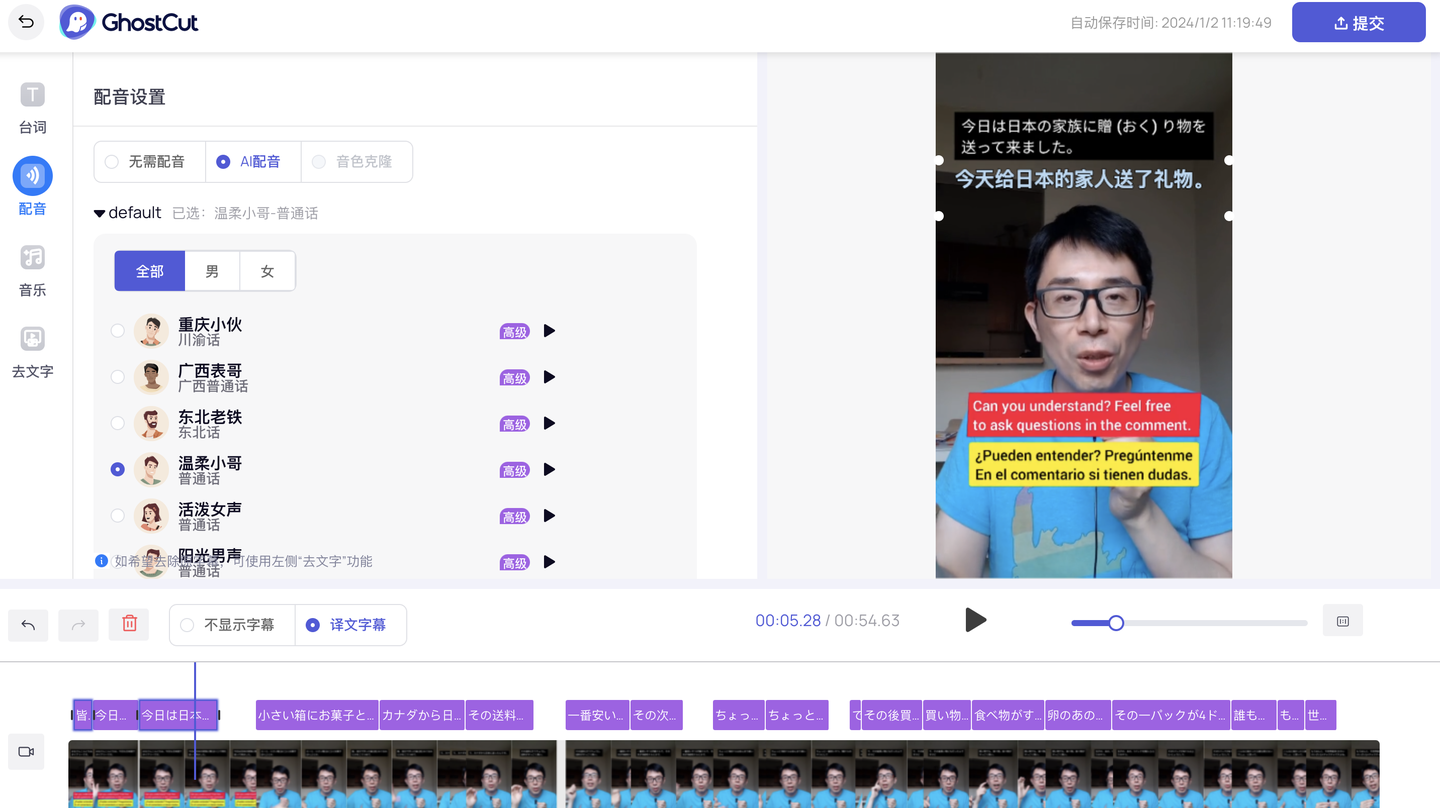The image size is (1440, 808).
Task: Select subtitle clip 誰も...
Action: click(1254, 715)
